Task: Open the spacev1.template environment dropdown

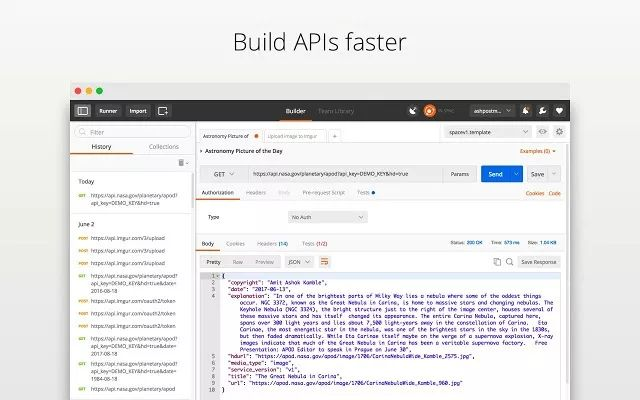Action: tap(488, 132)
